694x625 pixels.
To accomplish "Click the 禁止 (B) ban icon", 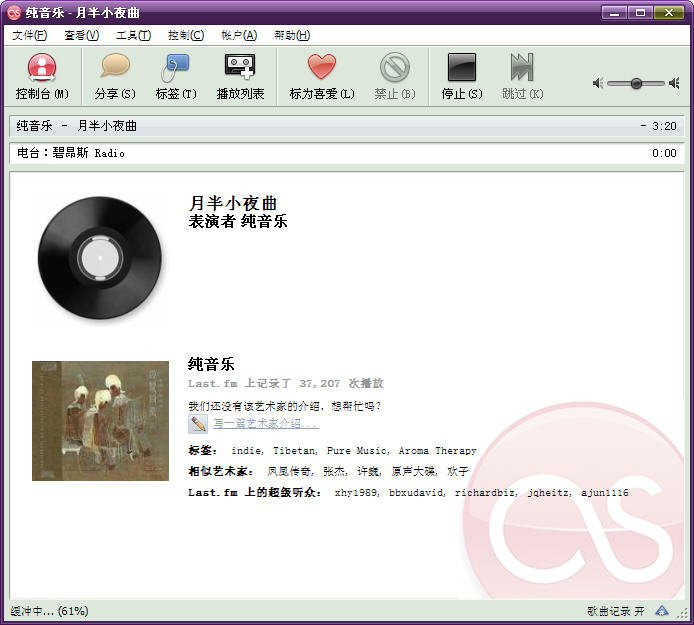I will tap(394, 67).
